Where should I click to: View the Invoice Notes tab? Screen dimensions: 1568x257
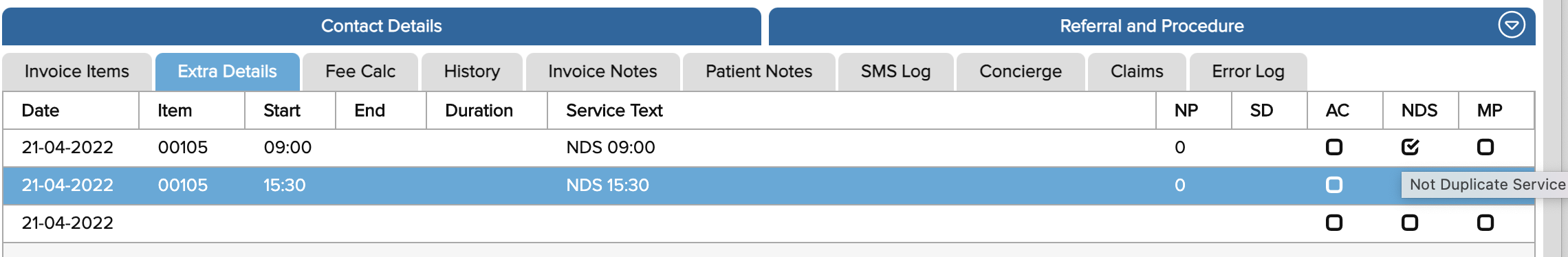602,71
